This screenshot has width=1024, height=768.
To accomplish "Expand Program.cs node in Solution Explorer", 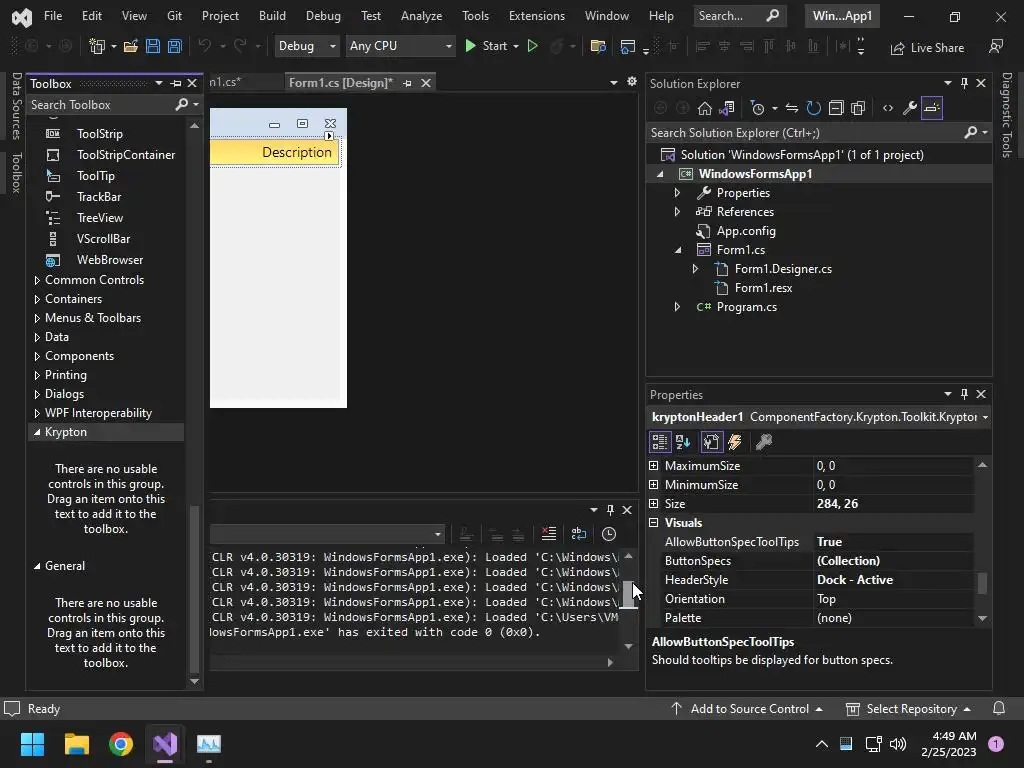I will point(677,307).
